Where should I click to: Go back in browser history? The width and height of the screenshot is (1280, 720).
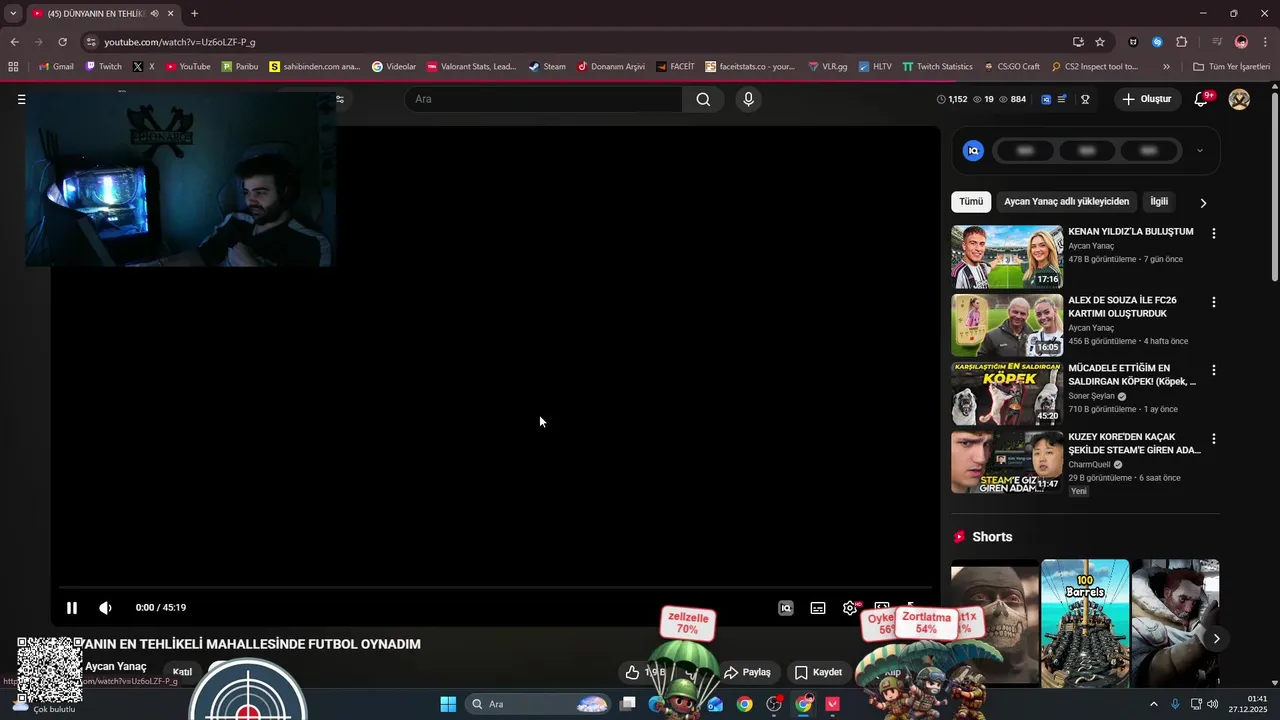coord(14,42)
